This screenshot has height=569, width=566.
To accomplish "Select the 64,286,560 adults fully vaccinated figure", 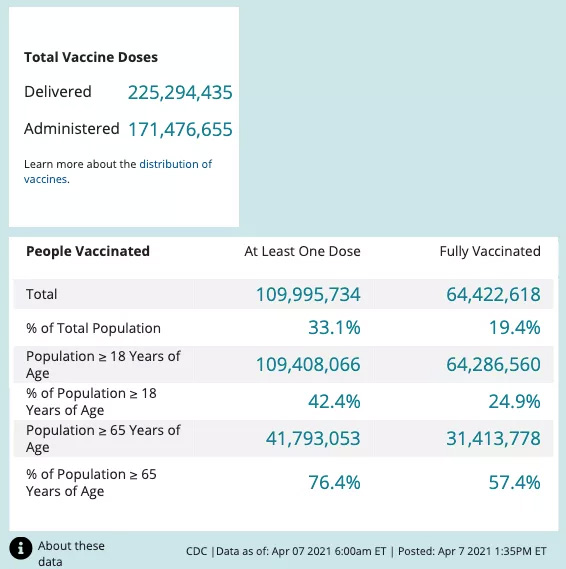I will [x=493, y=364].
